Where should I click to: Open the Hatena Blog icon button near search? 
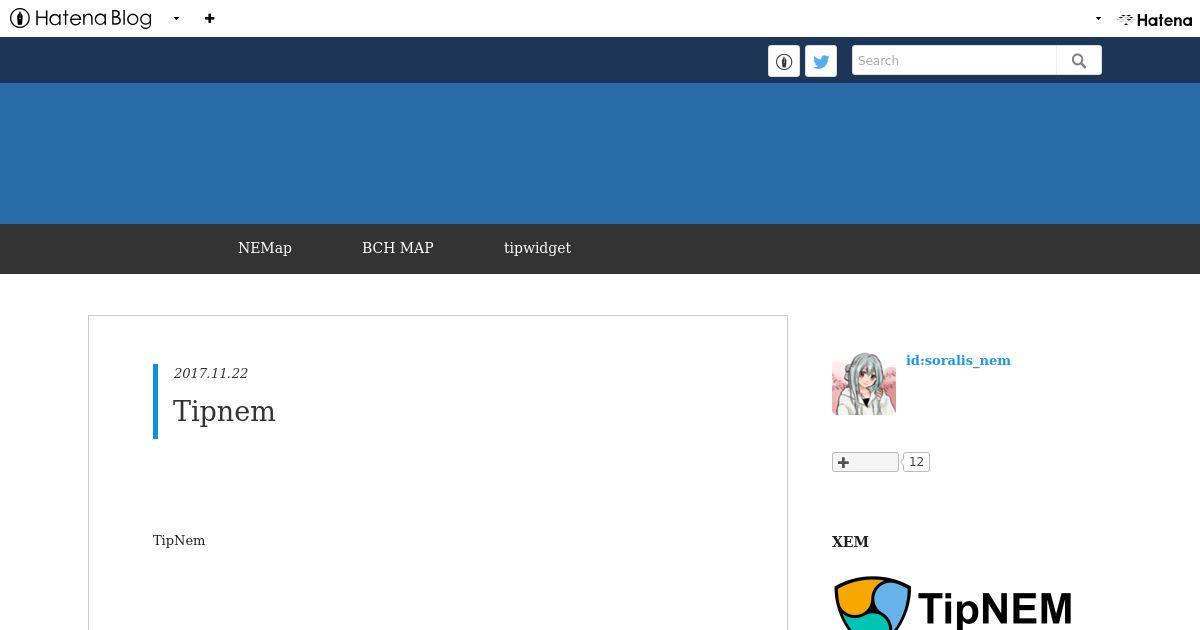coord(784,61)
